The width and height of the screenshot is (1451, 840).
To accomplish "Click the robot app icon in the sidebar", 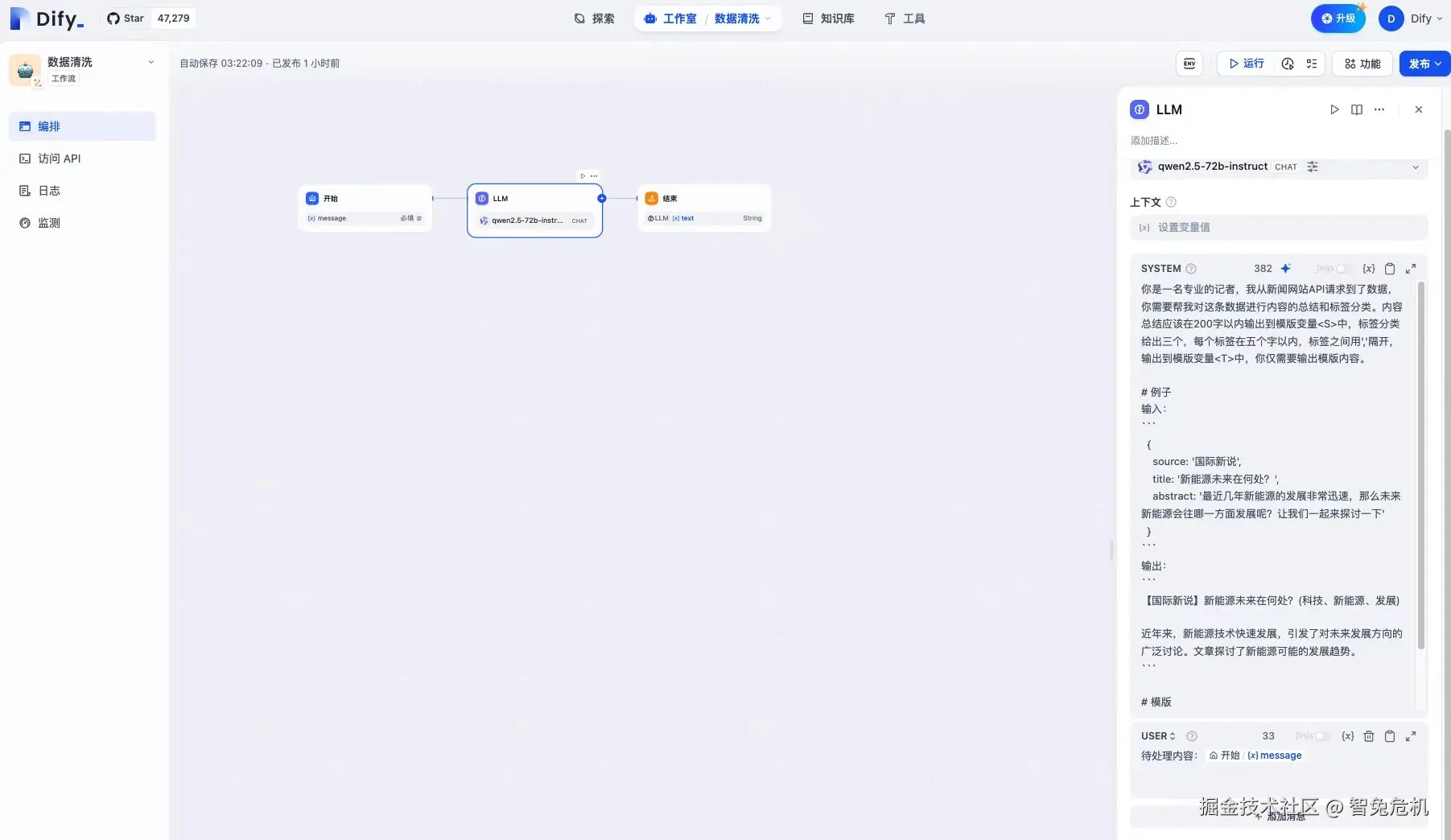I will (25, 70).
